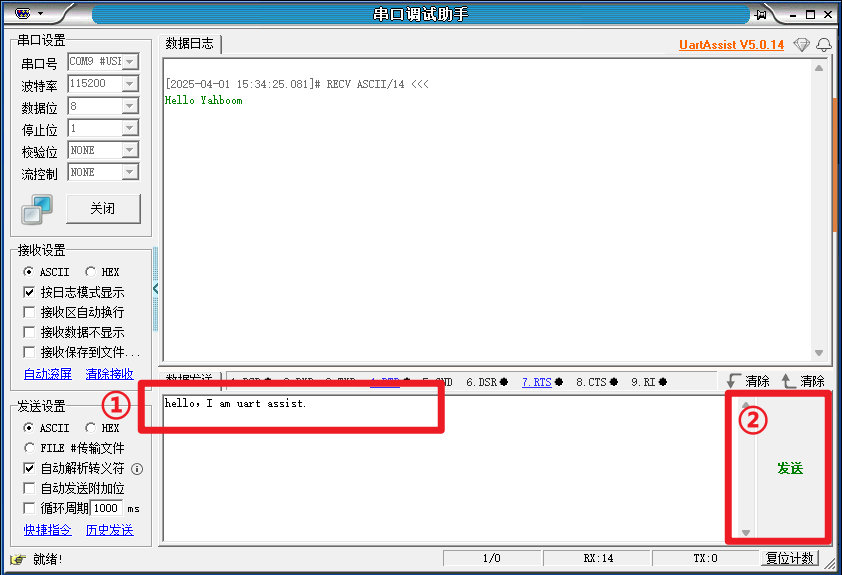842x575 pixels.
Task: Open the 历史发送 link
Action: [x=109, y=530]
